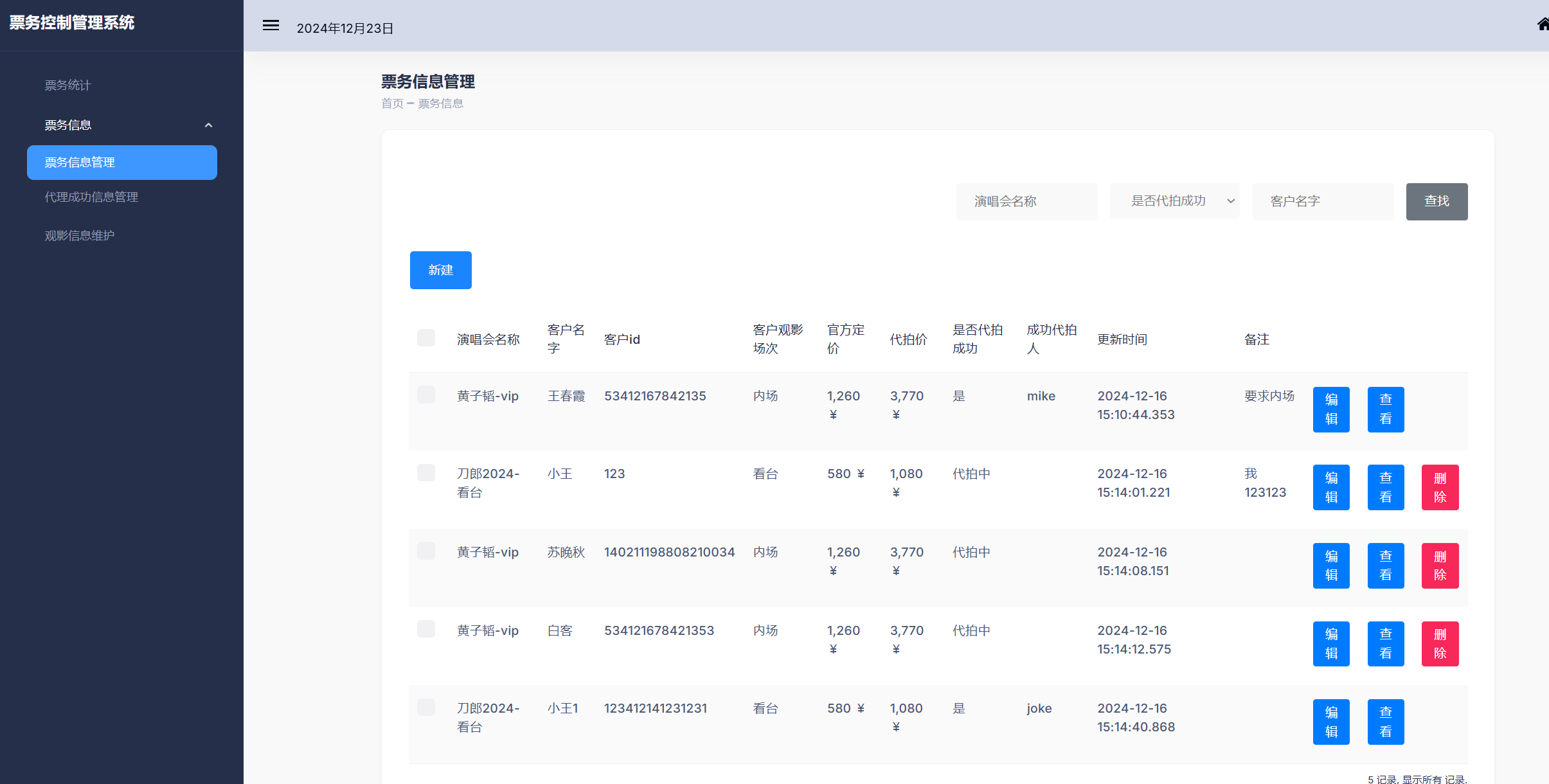Focus the 演唱会名称 search field
Image resolution: width=1549 pixels, height=784 pixels.
(x=1026, y=202)
